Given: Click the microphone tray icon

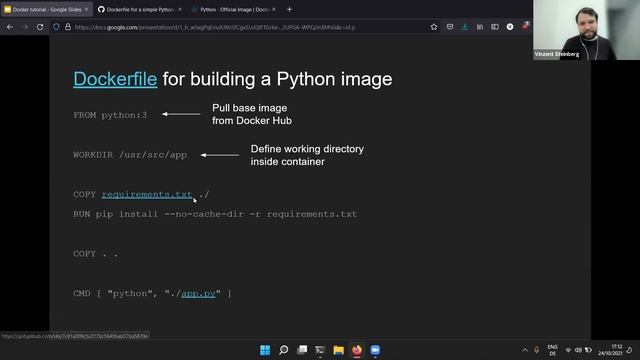Looking at the screenshot, I should coord(537,350).
